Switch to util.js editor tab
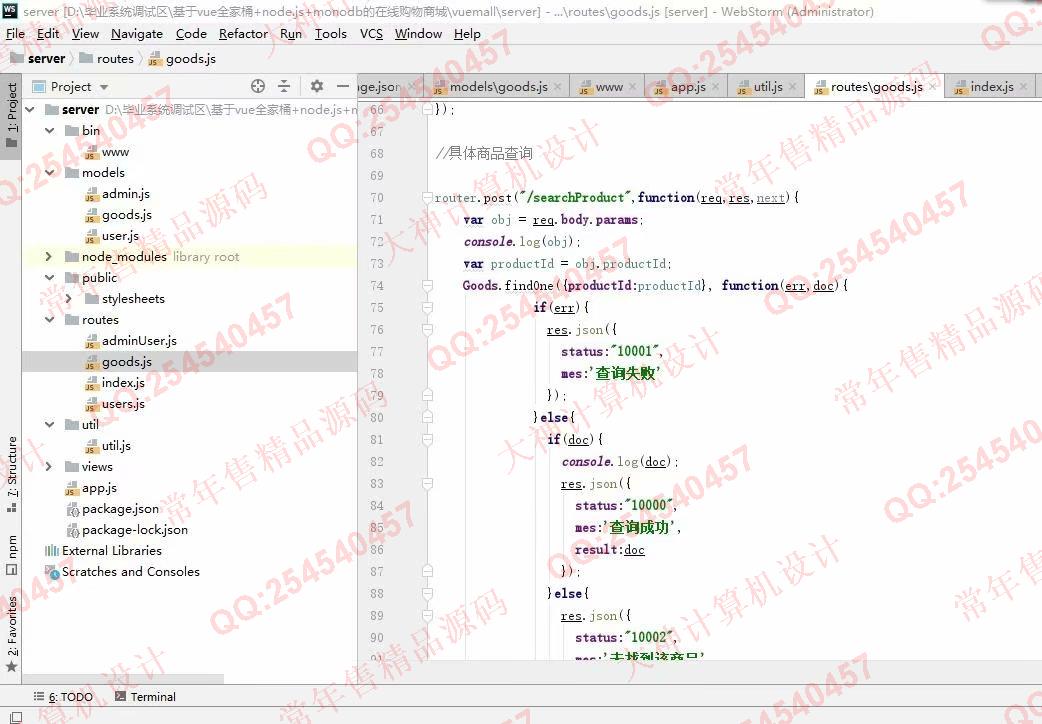1042x724 pixels. (768, 86)
